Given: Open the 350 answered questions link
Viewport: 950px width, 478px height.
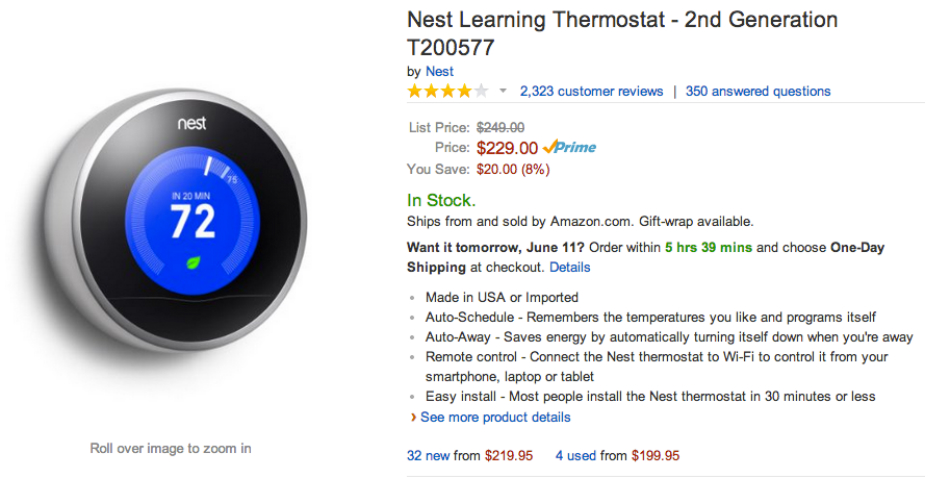Looking at the screenshot, I should click(758, 91).
